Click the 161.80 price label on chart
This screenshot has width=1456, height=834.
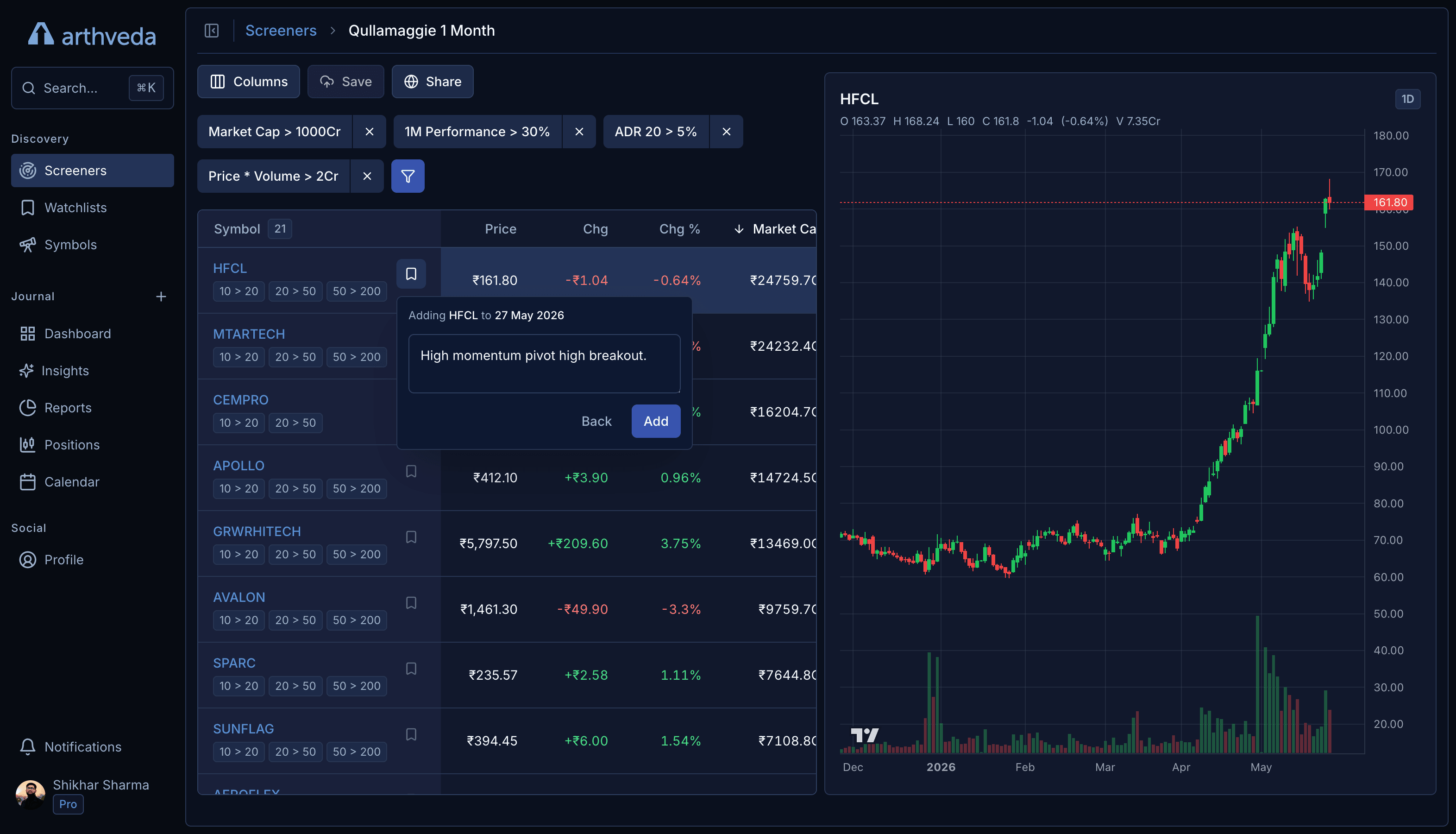1389,202
